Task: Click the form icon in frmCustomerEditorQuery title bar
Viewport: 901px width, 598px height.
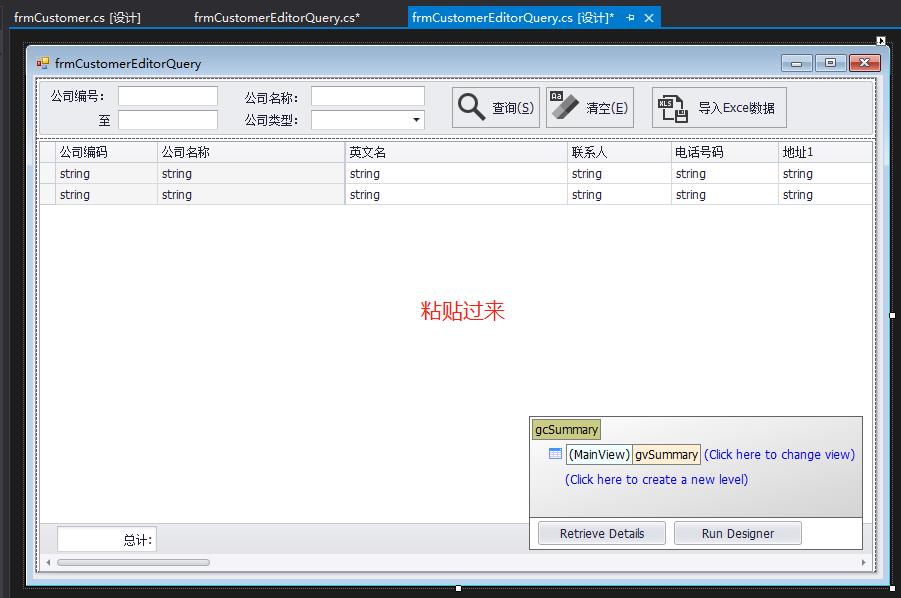Action: tap(41, 62)
